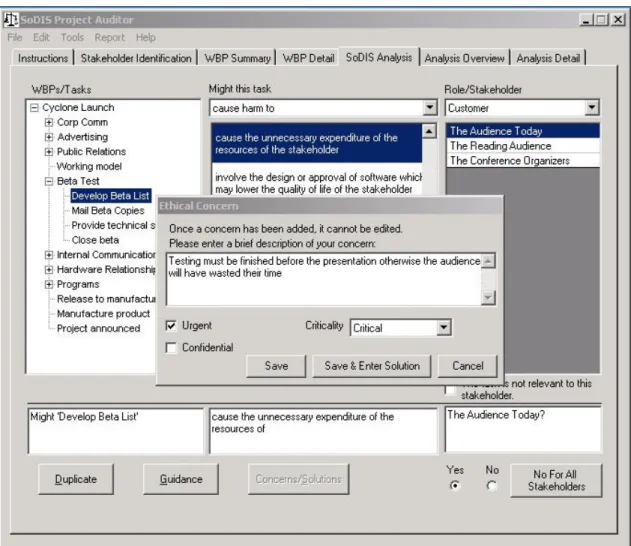
Task: Go to the Analysis Overview tab
Action: pos(464,58)
